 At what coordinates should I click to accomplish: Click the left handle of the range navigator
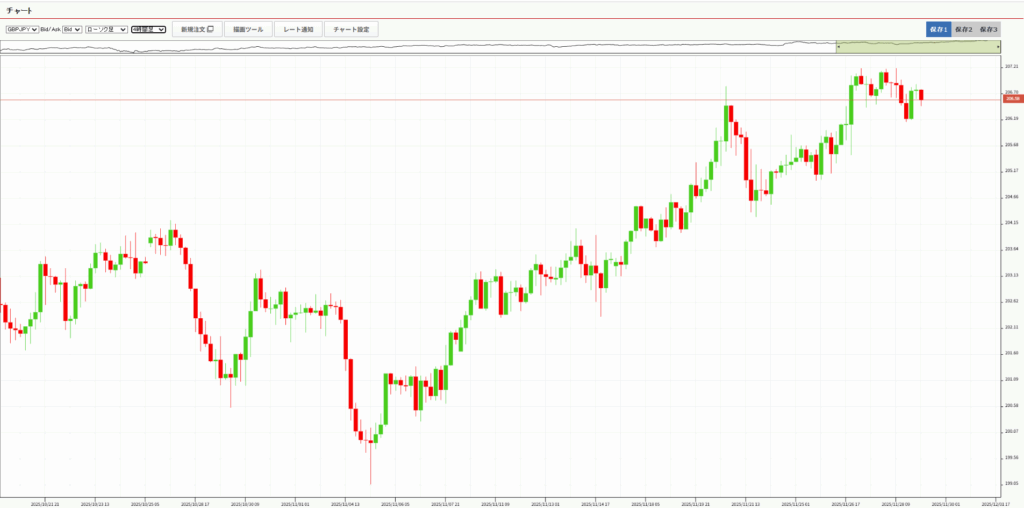click(x=838, y=47)
